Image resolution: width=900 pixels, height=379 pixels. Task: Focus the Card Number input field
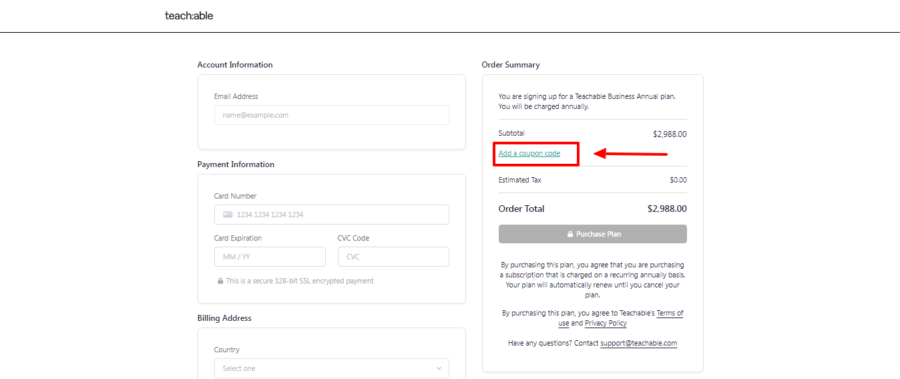coord(332,215)
